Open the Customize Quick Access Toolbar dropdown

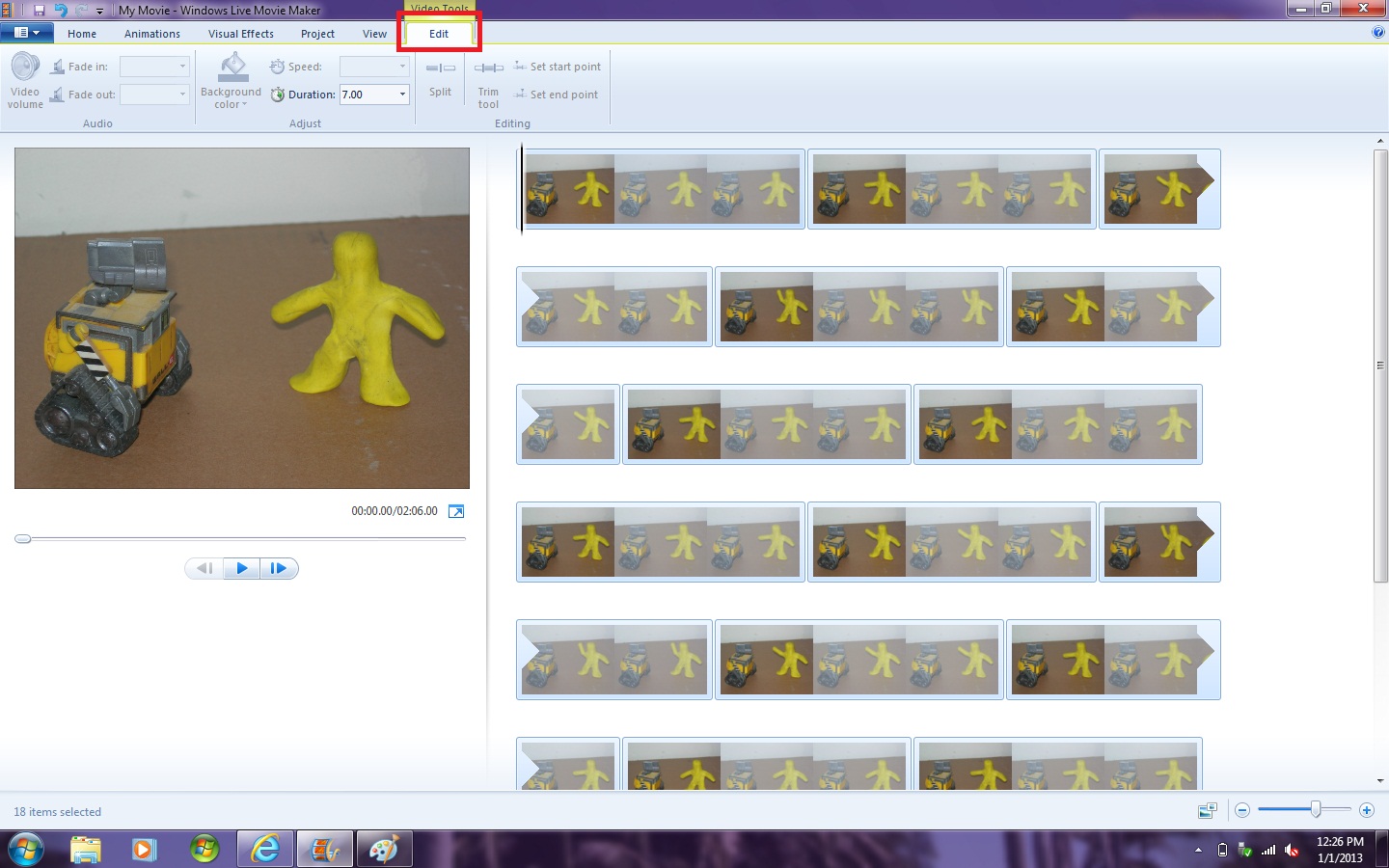pos(99,11)
